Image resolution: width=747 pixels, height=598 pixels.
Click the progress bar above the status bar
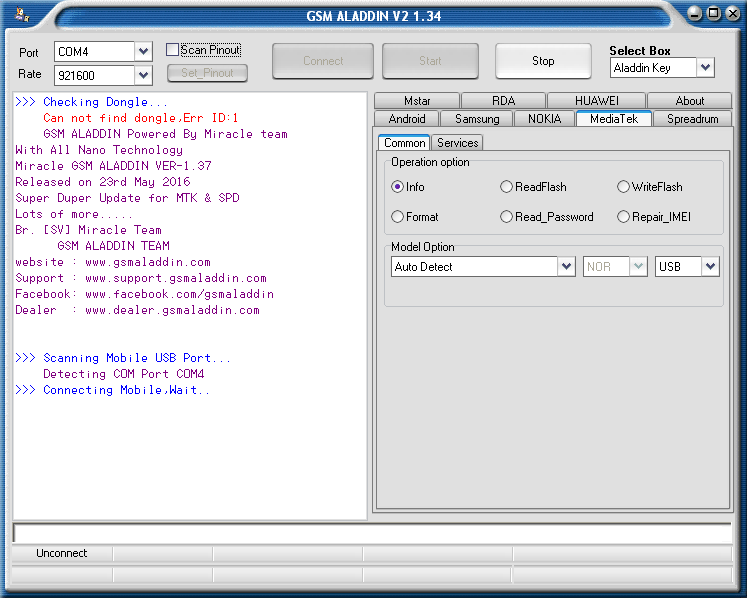click(x=373, y=533)
